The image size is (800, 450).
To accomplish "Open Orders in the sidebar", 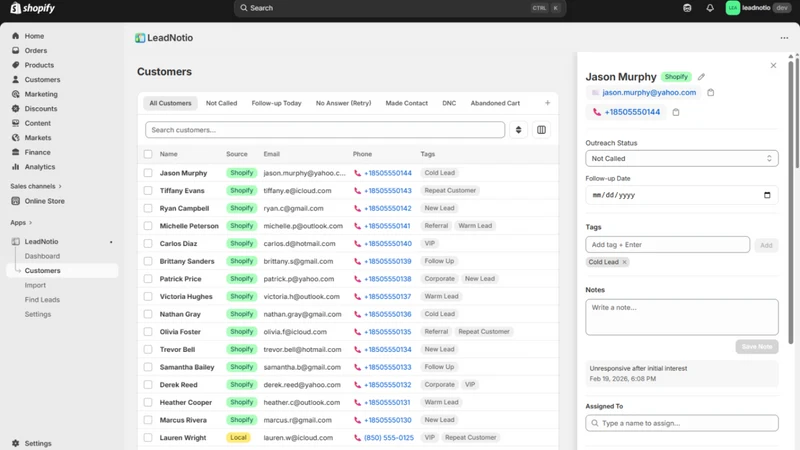I will pos(36,51).
